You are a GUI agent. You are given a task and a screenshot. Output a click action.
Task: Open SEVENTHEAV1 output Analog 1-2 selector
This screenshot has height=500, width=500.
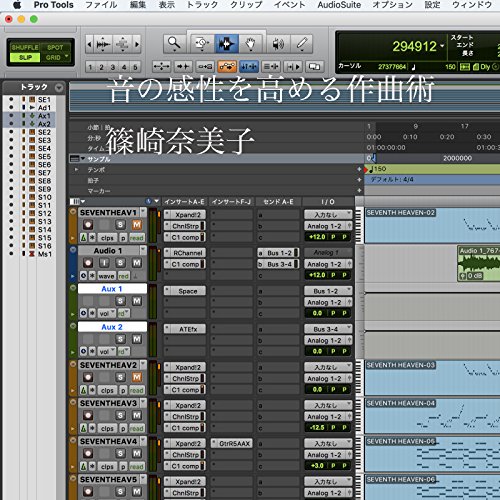point(328,226)
